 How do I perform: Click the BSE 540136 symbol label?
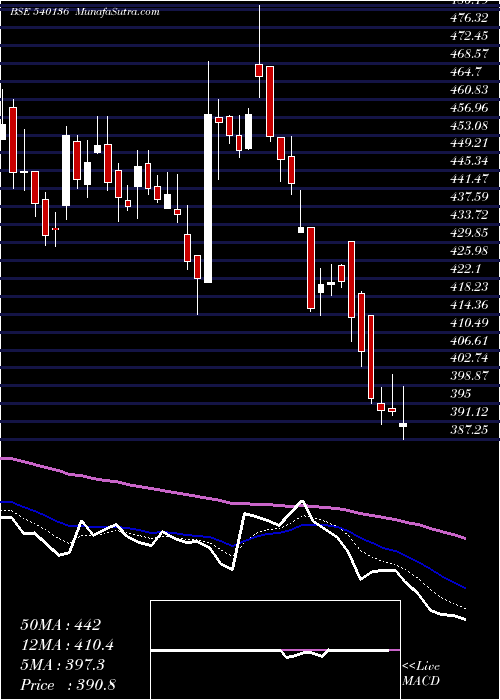39,12
